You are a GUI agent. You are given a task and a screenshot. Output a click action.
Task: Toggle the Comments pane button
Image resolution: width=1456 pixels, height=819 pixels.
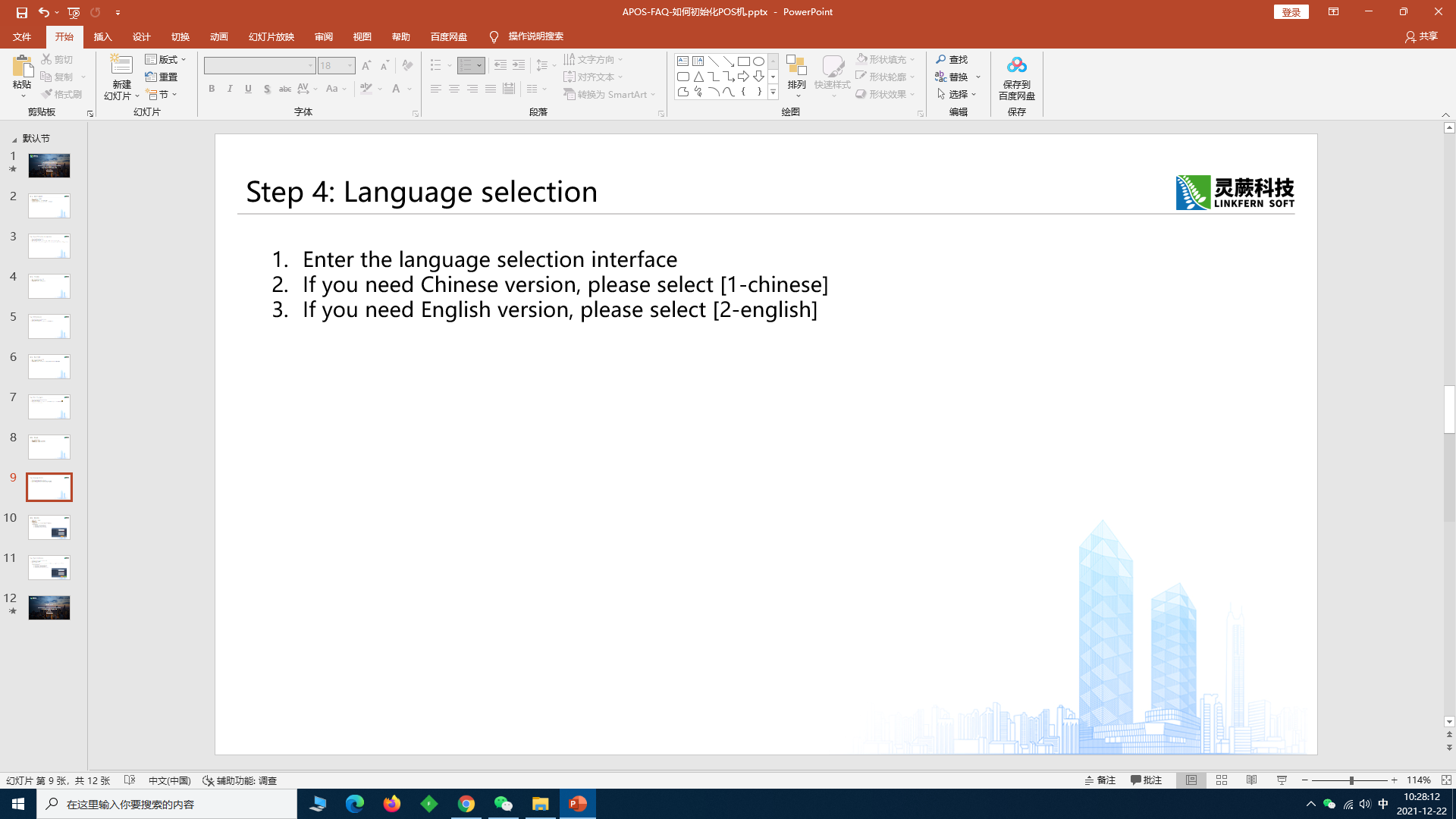pos(1146,780)
